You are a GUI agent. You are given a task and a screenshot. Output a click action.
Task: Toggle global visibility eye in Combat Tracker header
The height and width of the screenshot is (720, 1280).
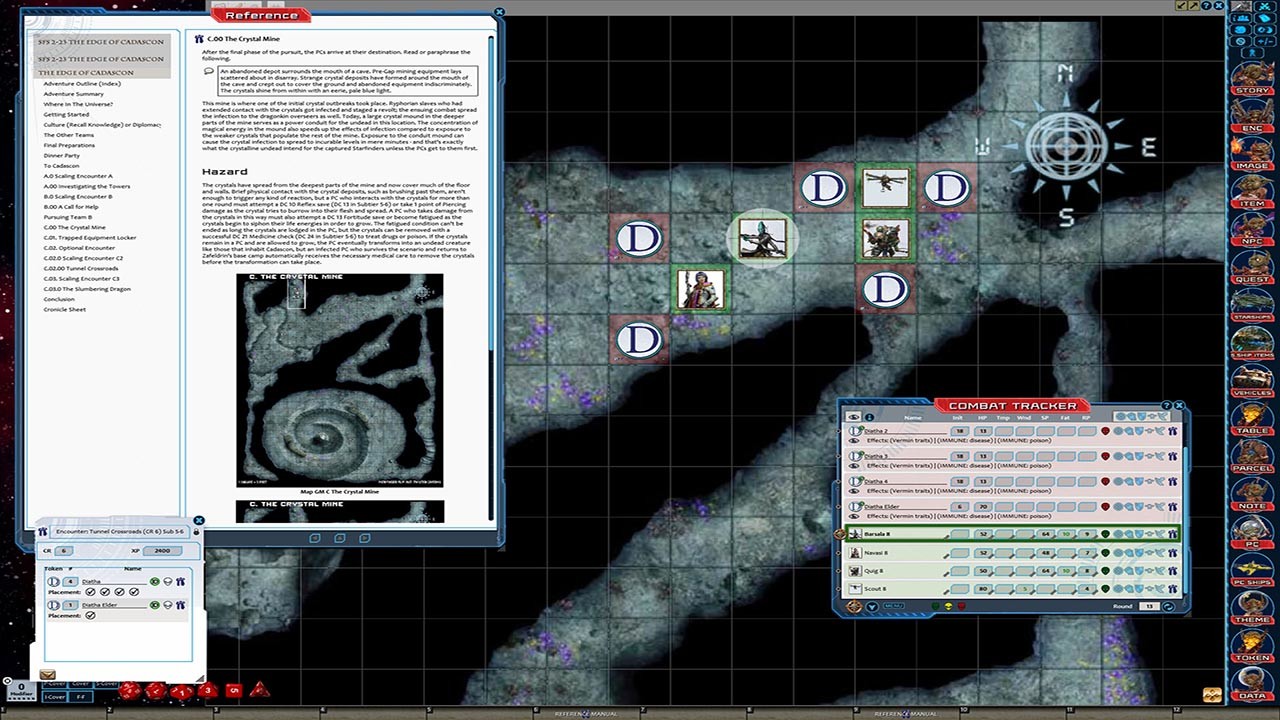(x=853, y=417)
